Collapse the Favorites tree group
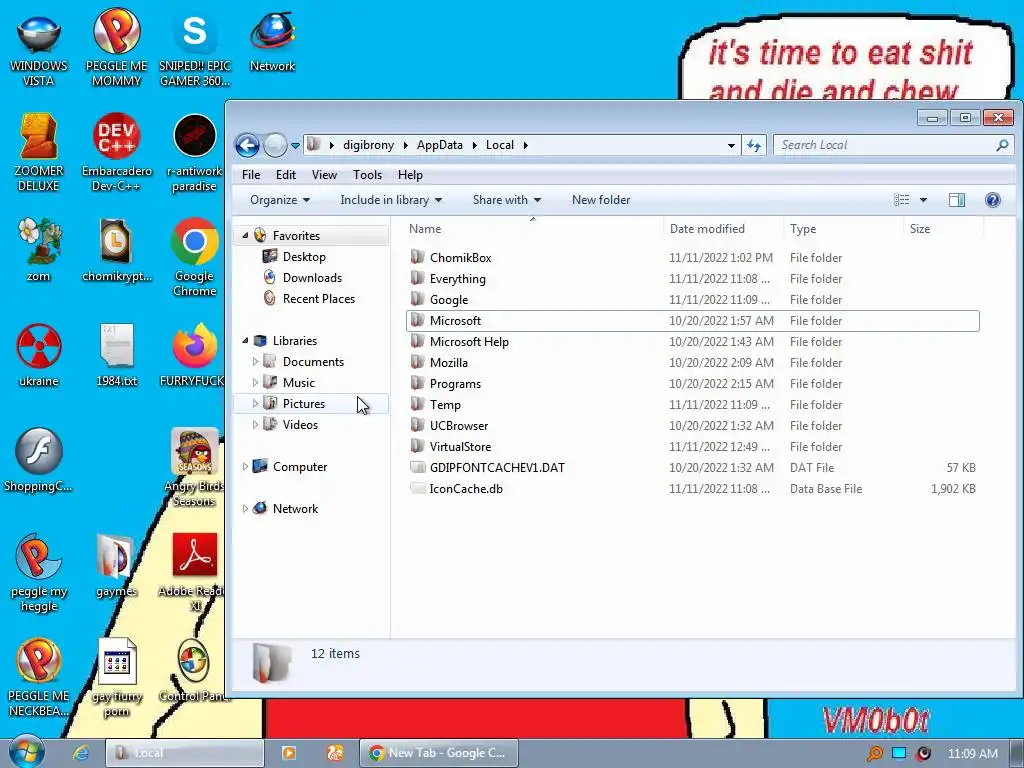This screenshot has width=1024, height=768. point(245,236)
